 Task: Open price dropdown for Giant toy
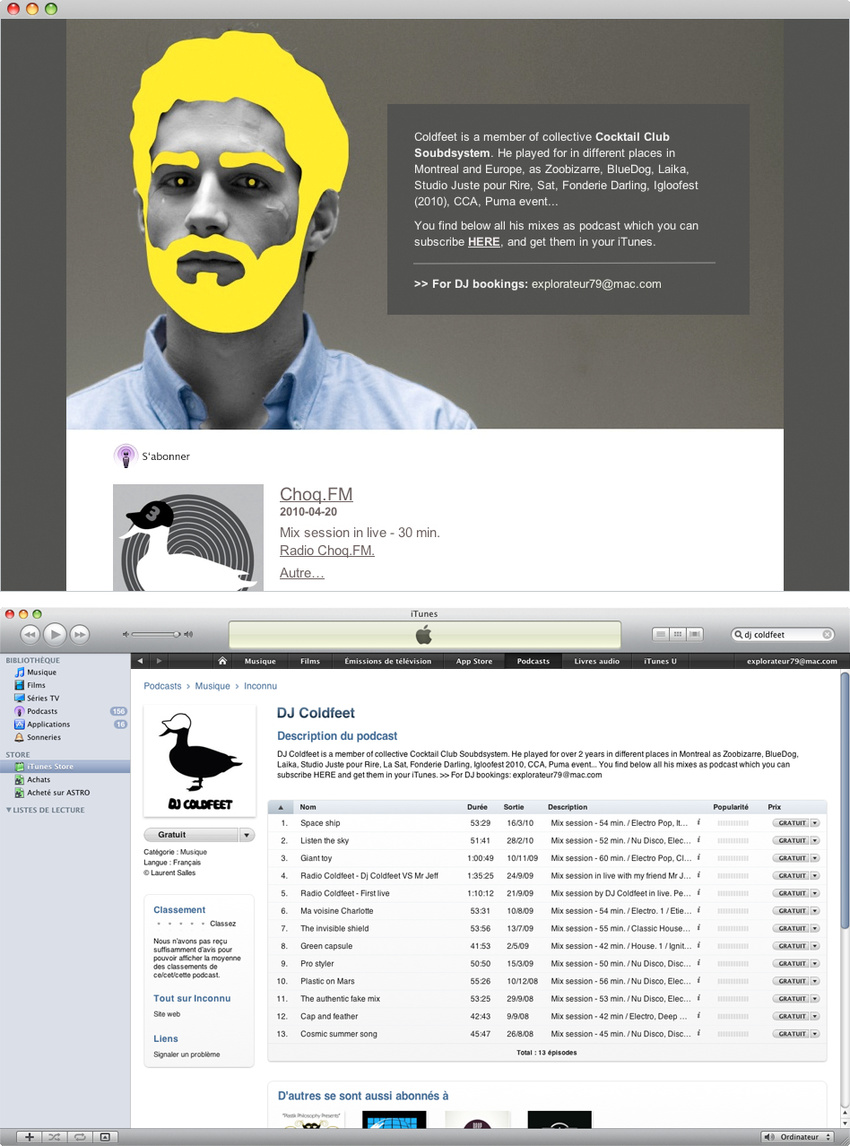(x=815, y=858)
